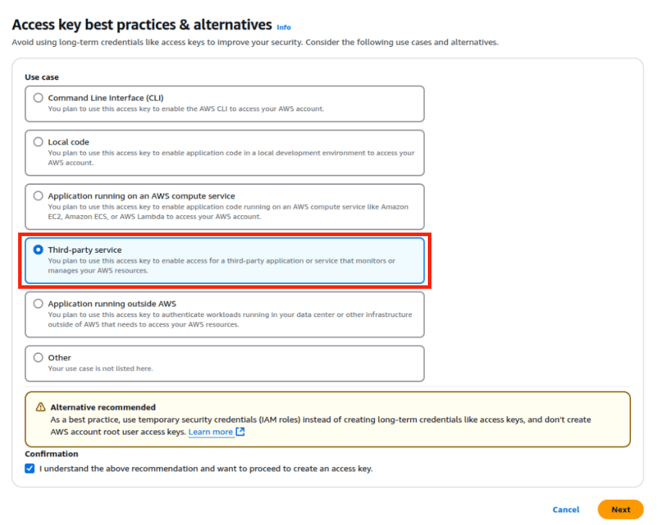Click the Use case section label
This screenshot has width=670, height=525.
pos(42,76)
